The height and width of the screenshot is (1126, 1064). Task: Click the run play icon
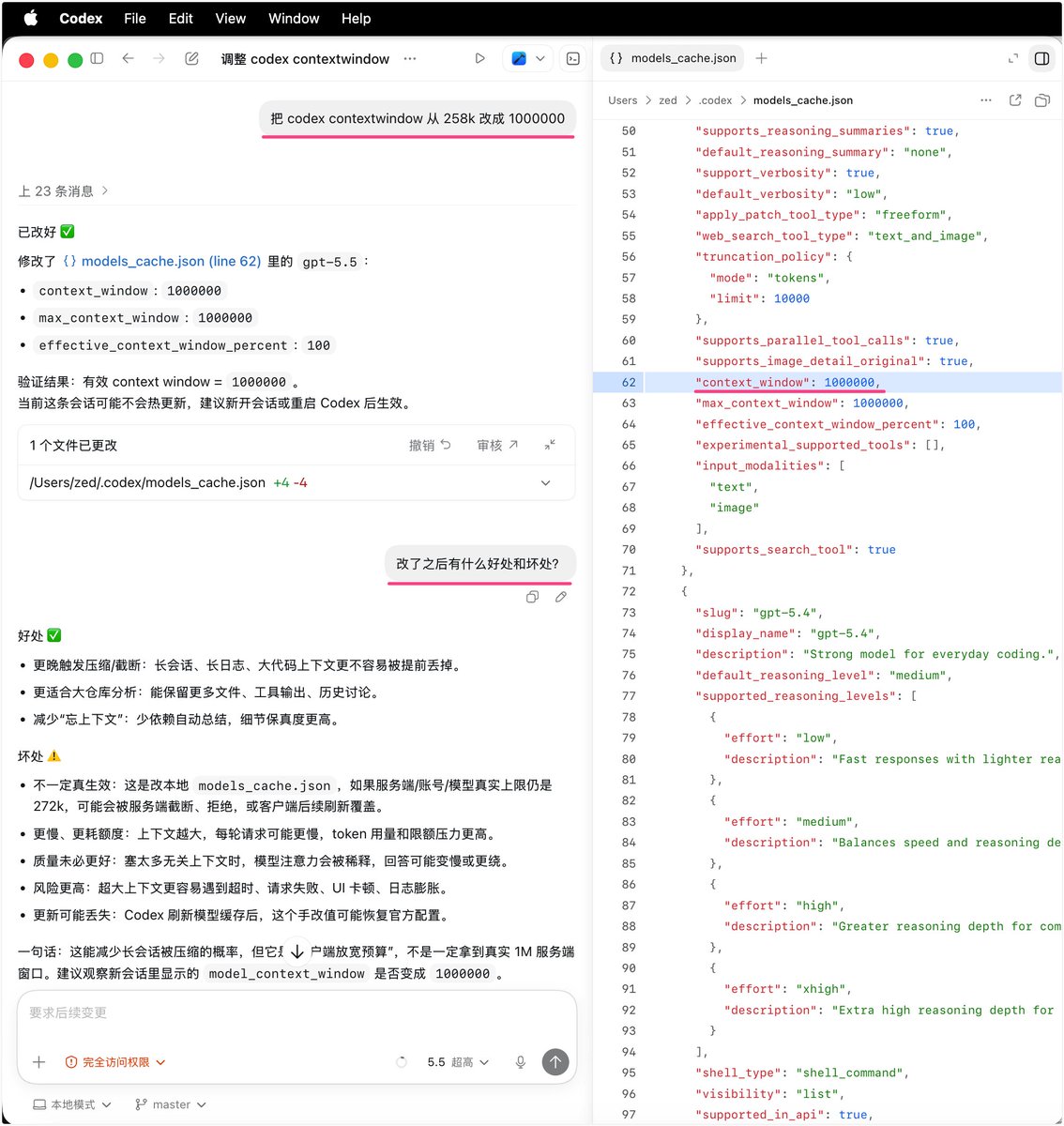[479, 58]
